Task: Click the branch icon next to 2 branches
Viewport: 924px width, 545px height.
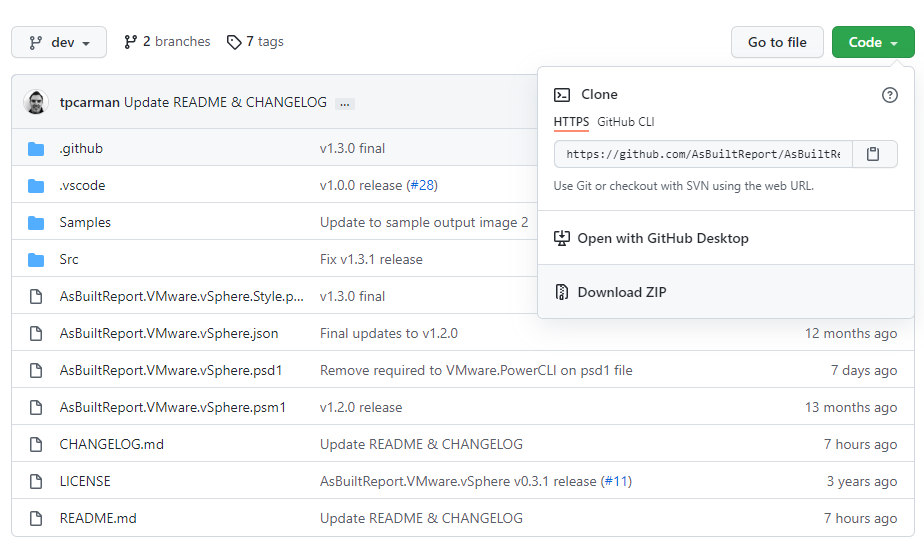Action: (x=130, y=42)
